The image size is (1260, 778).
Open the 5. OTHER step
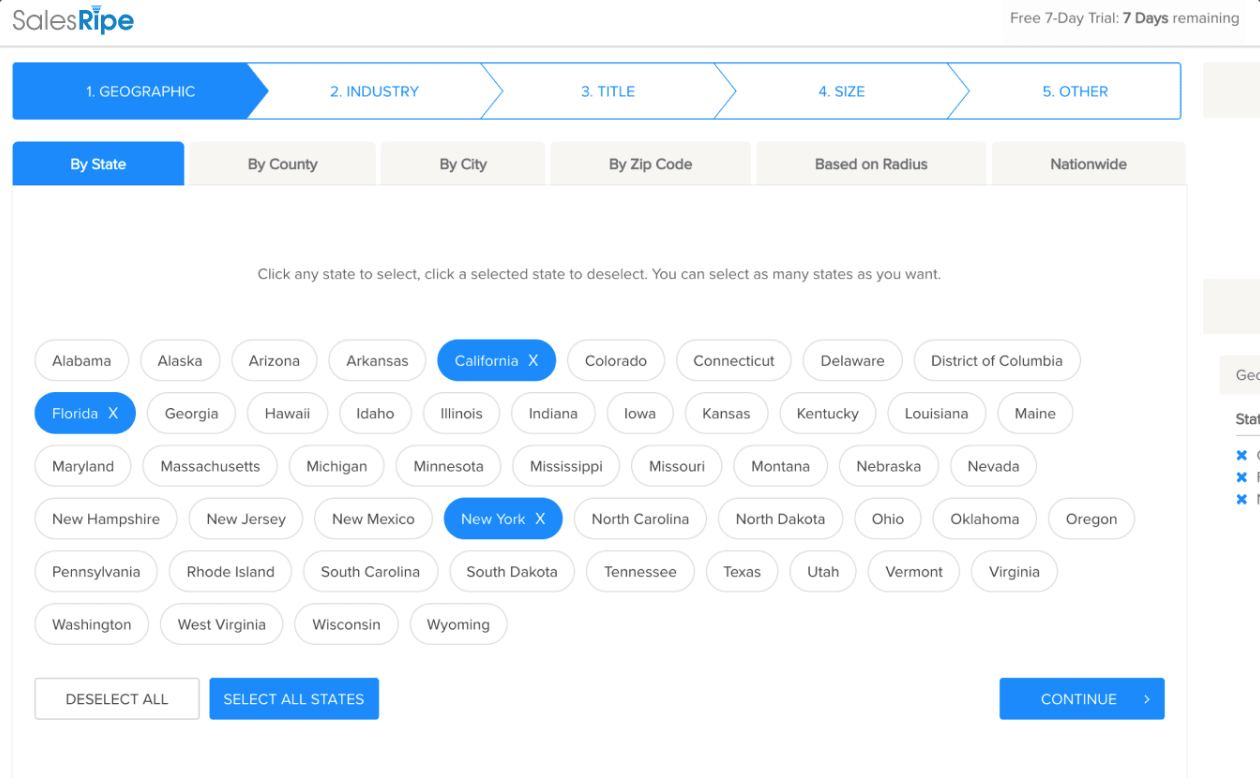[x=1075, y=91]
